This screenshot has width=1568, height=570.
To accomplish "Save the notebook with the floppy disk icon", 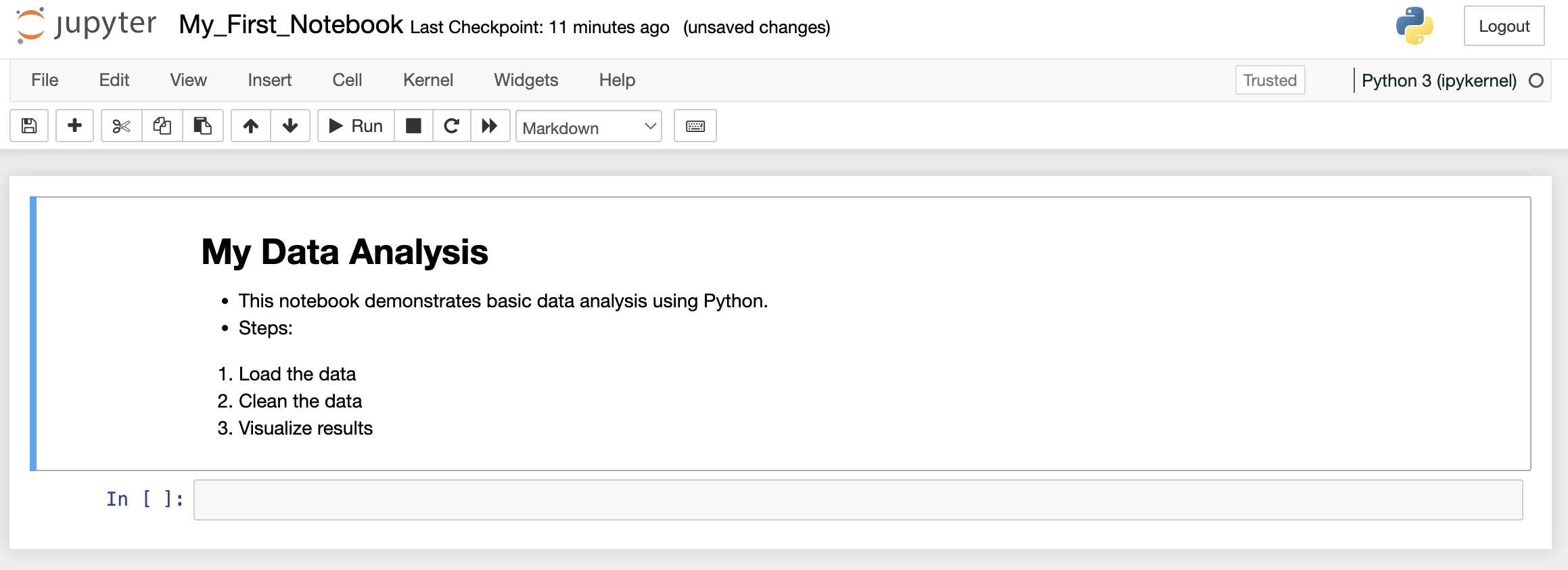I will (29, 126).
